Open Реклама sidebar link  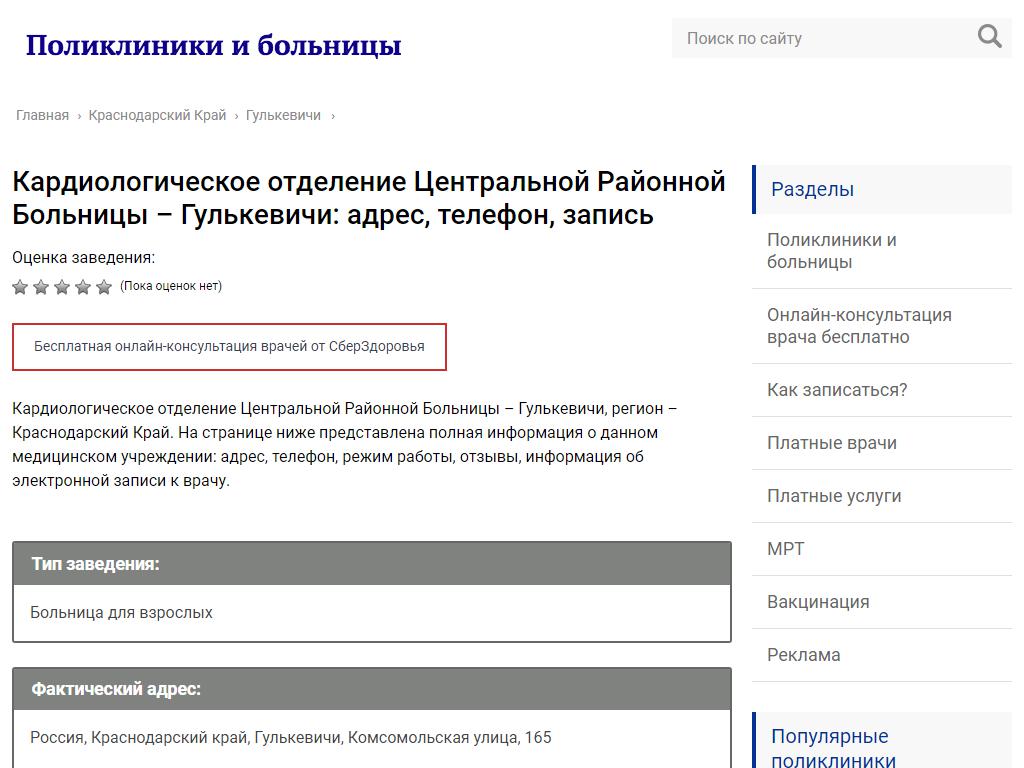tap(803, 655)
